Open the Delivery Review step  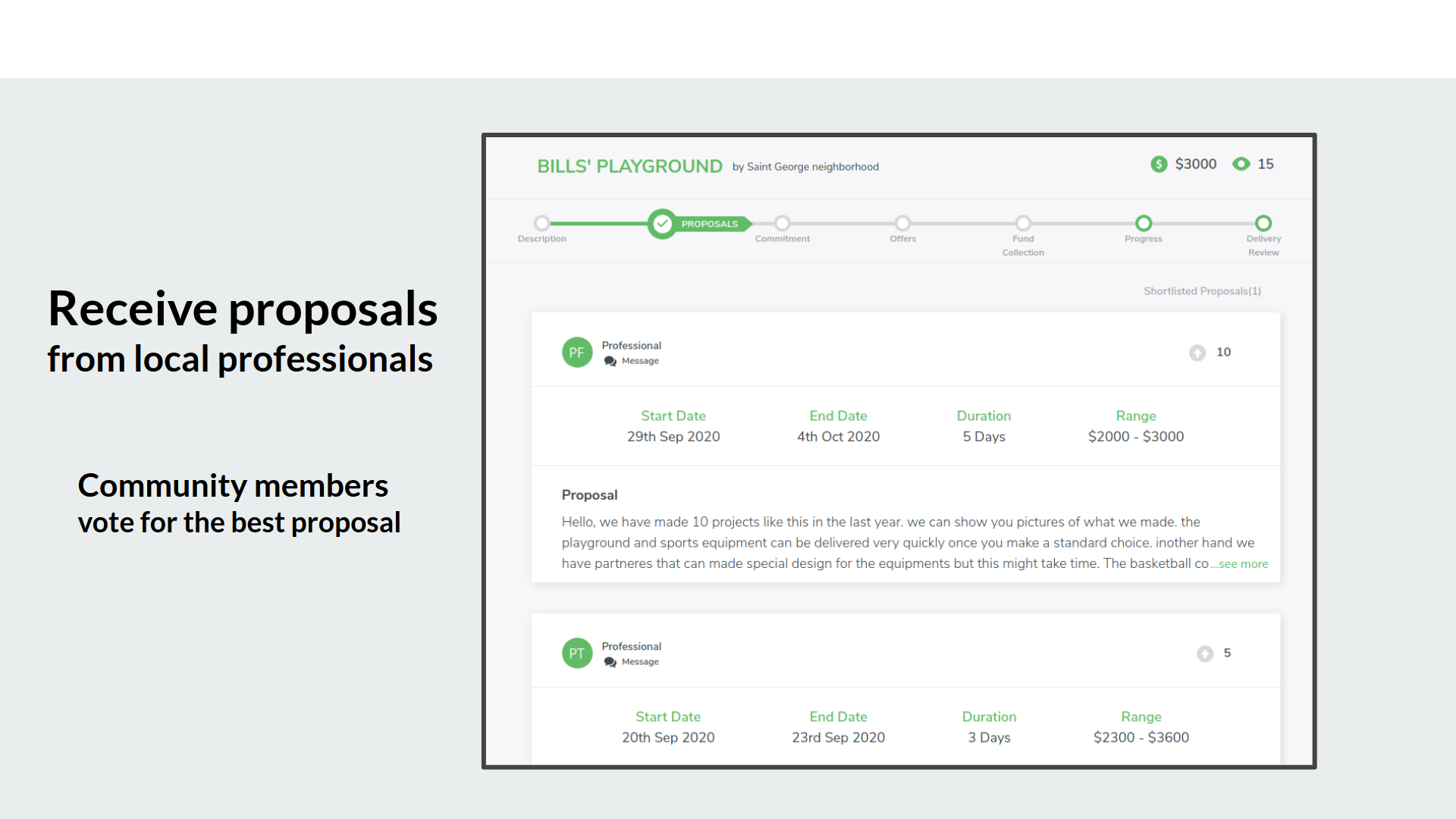1263,224
